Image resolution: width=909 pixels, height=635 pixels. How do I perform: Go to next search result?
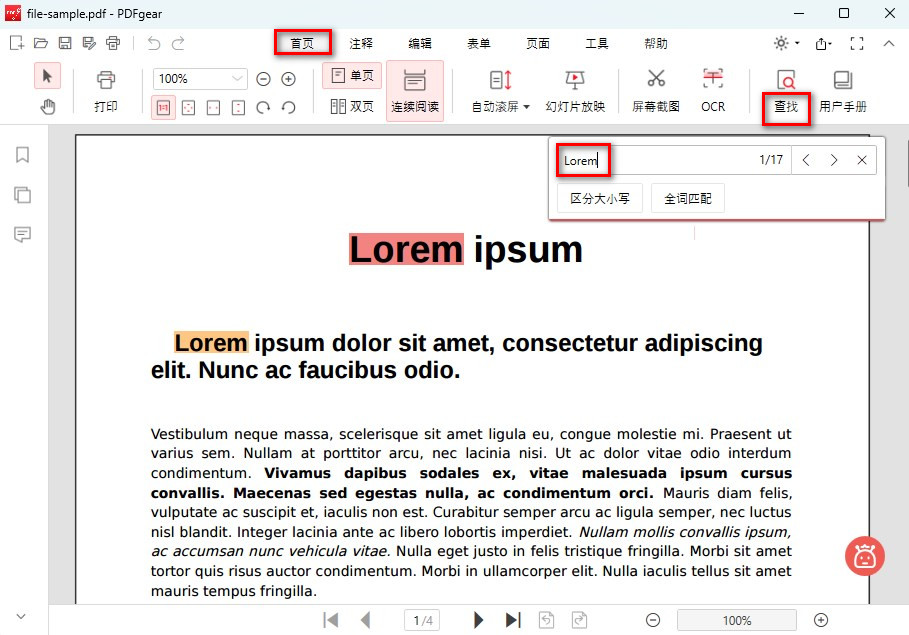[833, 159]
